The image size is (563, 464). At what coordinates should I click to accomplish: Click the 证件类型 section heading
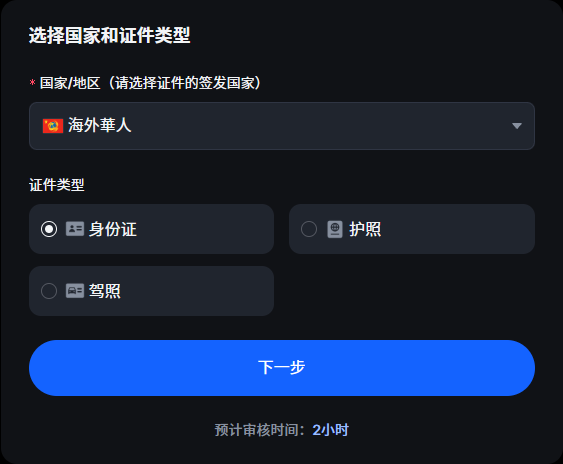coord(57,185)
